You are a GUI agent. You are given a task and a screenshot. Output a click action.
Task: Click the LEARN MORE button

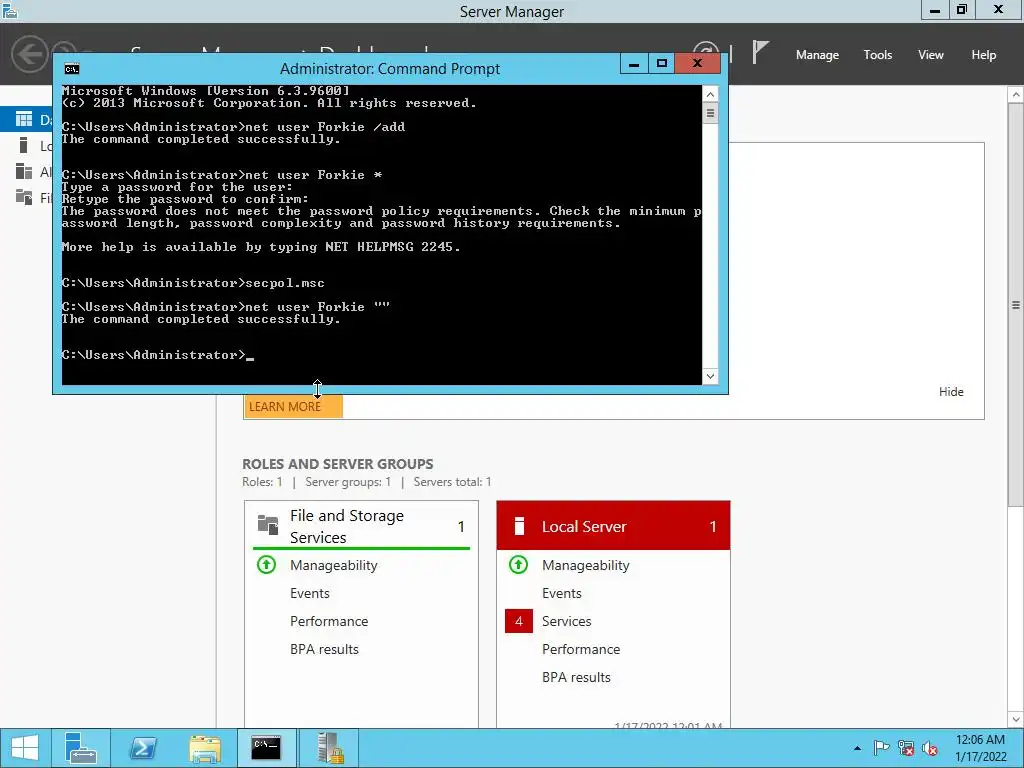tap(293, 406)
